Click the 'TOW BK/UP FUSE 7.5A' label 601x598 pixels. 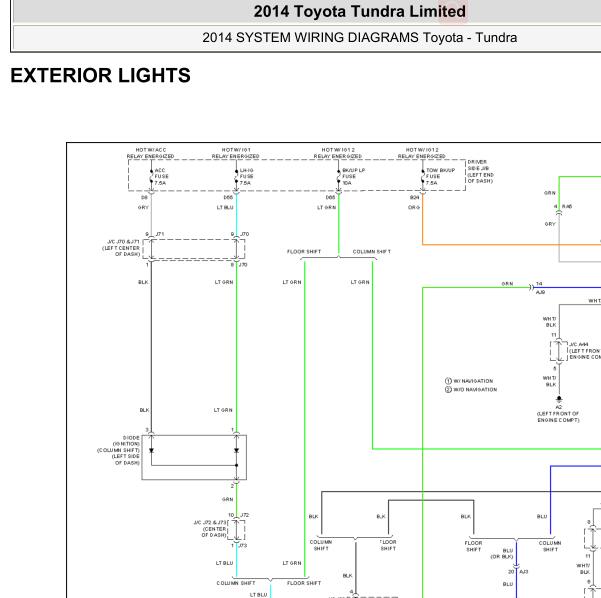click(x=440, y=176)
